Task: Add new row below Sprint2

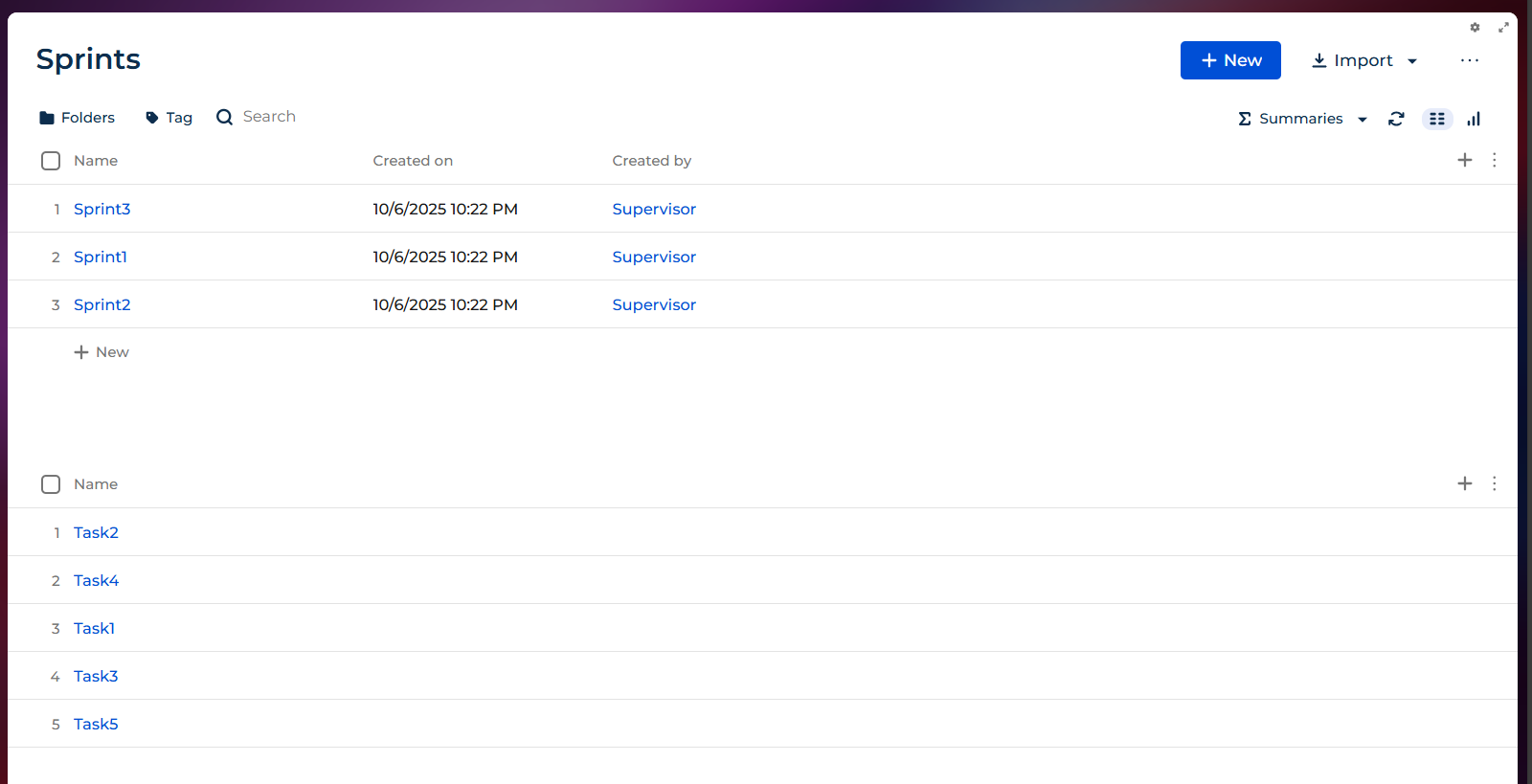Action: pyautogui.click(x=101, y=352)
